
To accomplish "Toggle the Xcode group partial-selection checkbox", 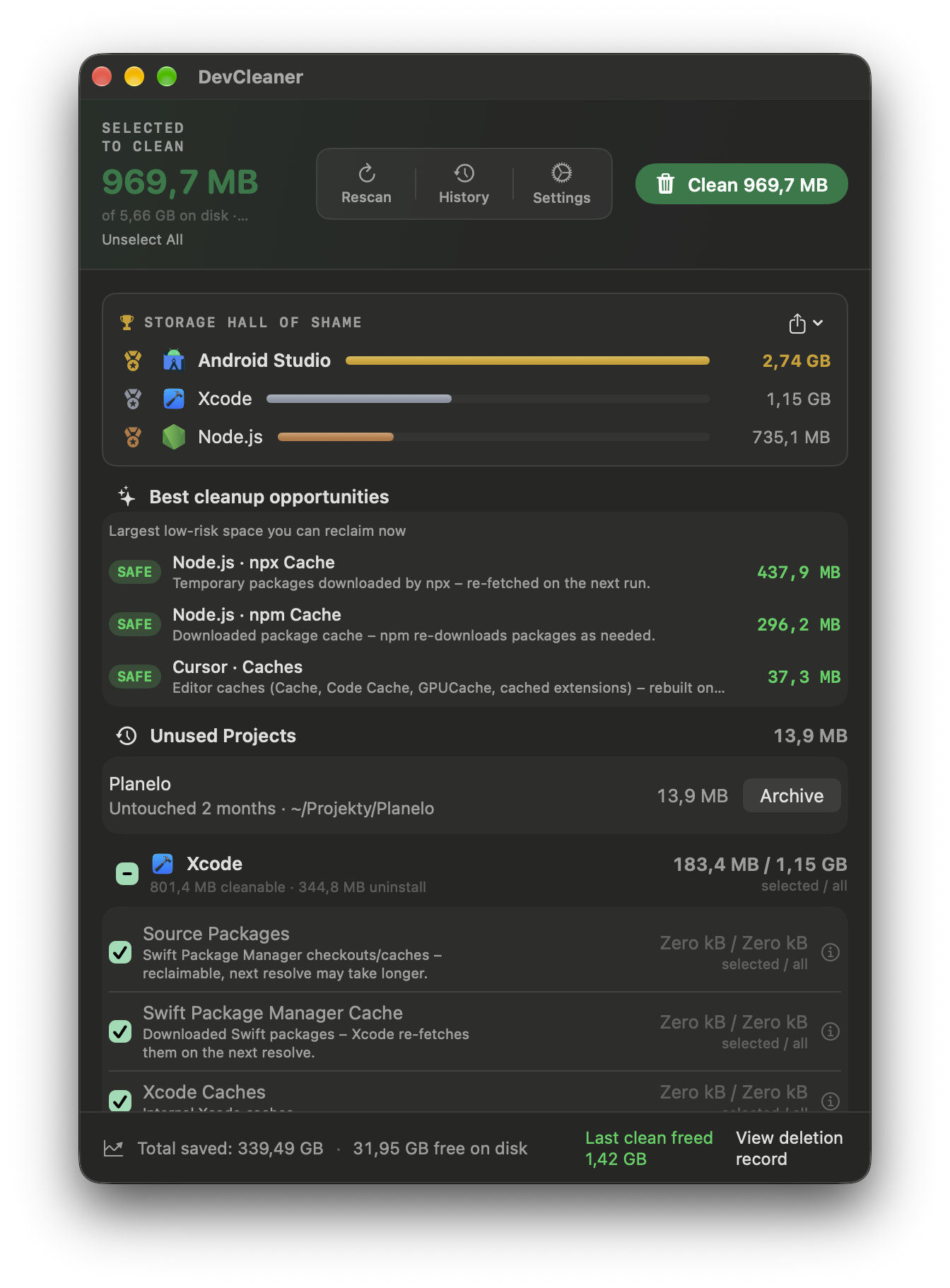I will pyautogui.click(x=127, y=874).
